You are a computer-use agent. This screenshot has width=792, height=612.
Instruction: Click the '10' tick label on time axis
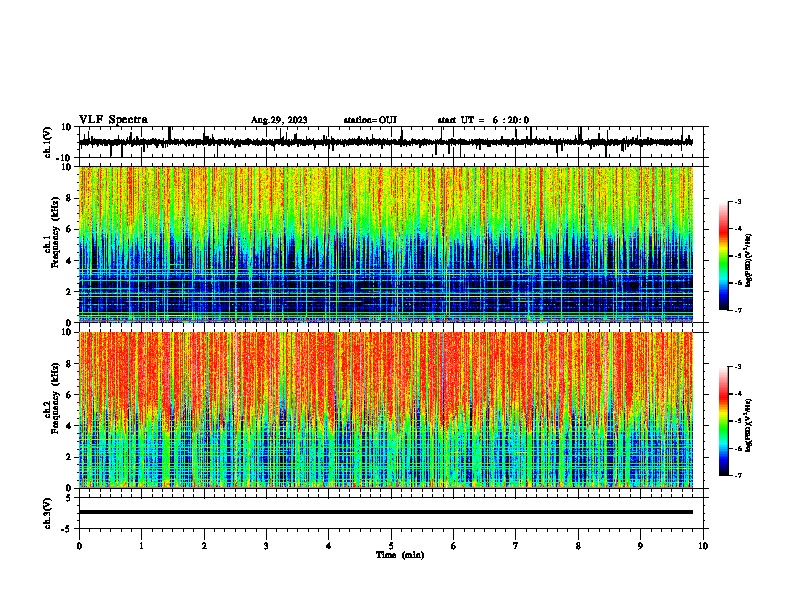point(703,546)
